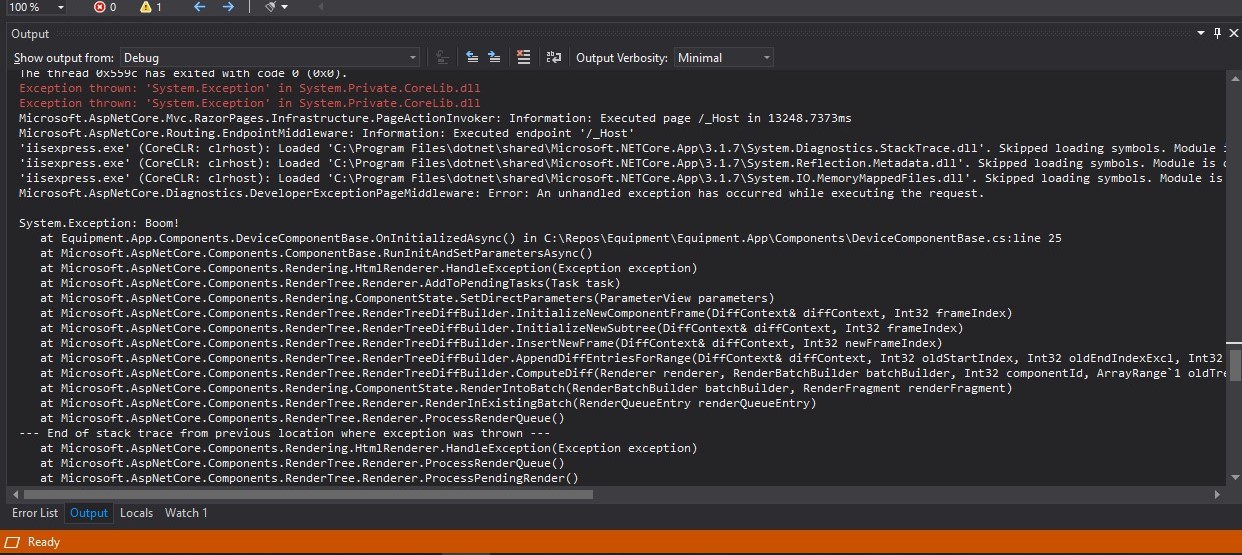Click the Executed page /_Host in 13248.7373ms line
The height and width of the screenshot is (555, 1242).
[x=435, y=118]
